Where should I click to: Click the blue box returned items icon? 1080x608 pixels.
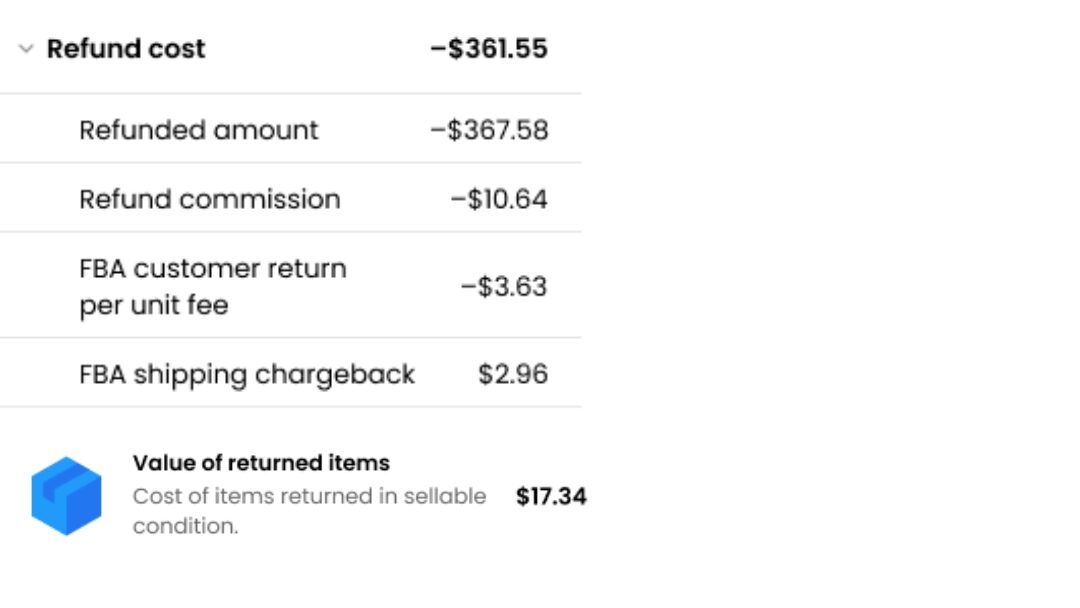66,496
